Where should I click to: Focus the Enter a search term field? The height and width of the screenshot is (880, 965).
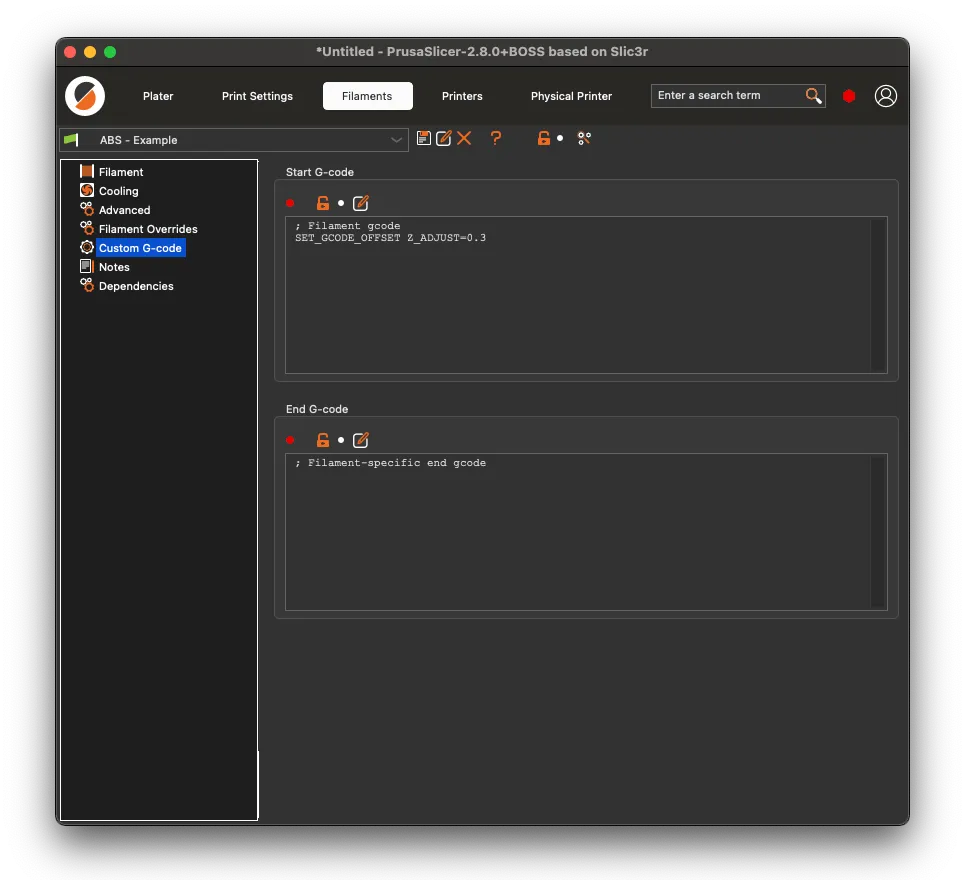pos(727,95)
